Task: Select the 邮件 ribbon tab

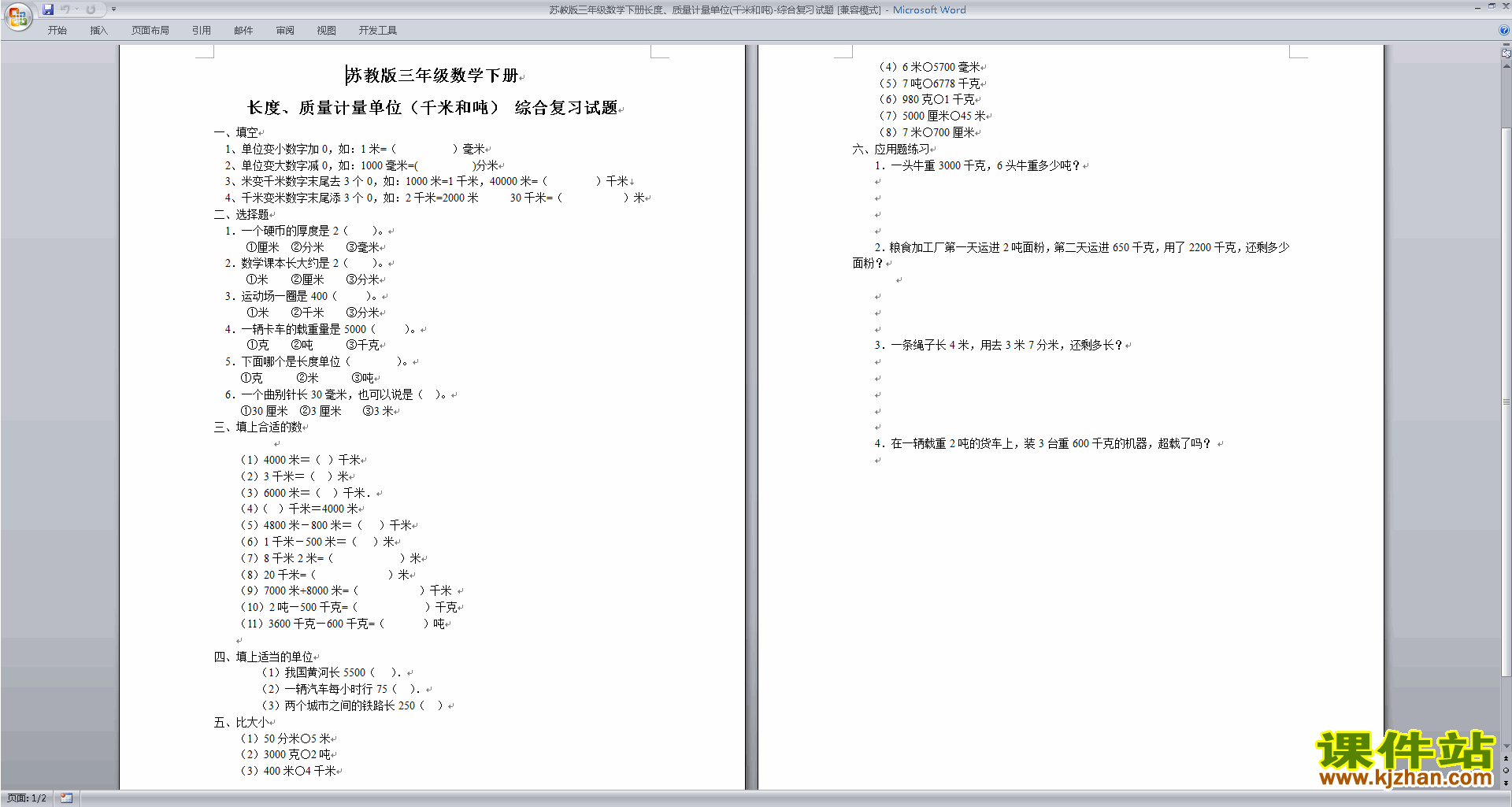Action: click(243, 30)
